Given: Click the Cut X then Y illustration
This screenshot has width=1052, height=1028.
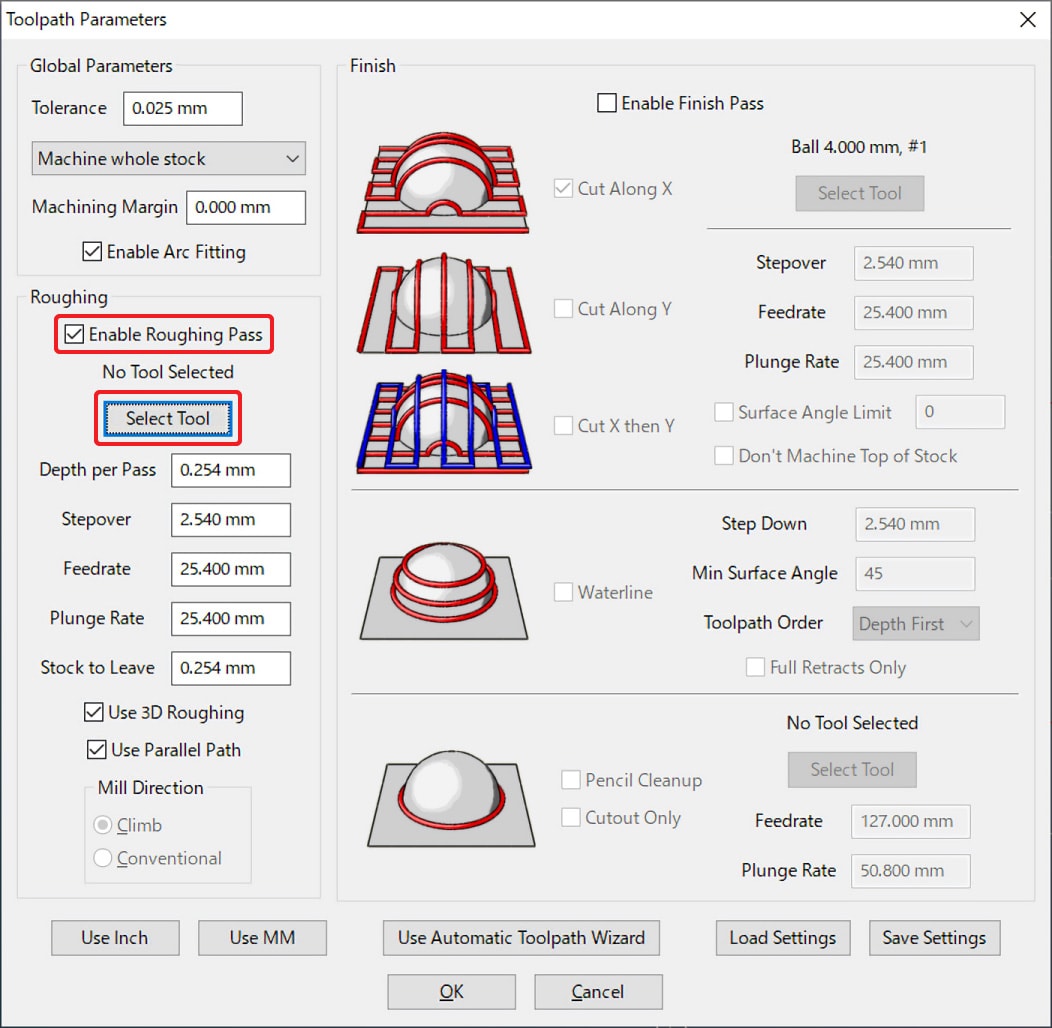Looking at the screenshot, I should [x=443, y=422].
